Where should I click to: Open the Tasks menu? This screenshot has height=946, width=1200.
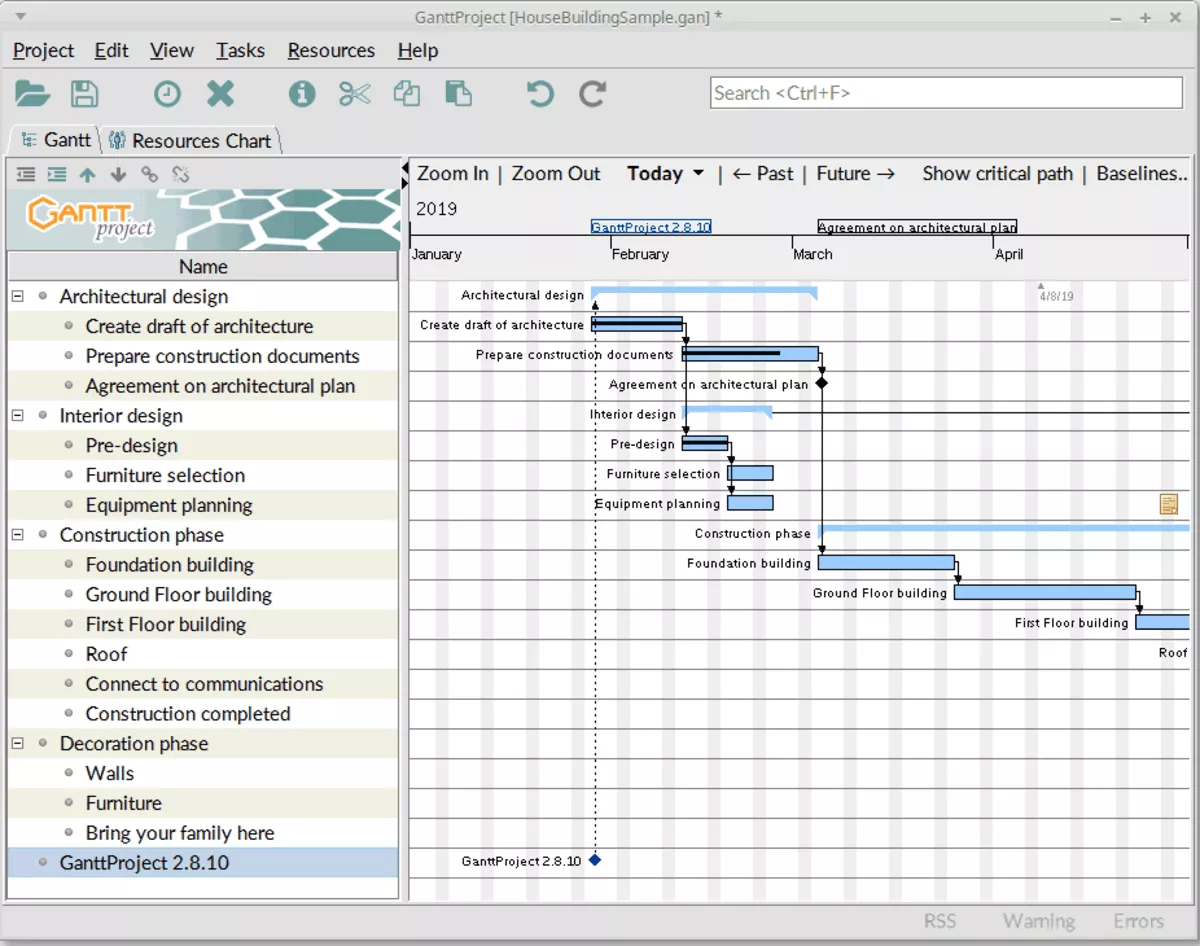coord(240,50)
